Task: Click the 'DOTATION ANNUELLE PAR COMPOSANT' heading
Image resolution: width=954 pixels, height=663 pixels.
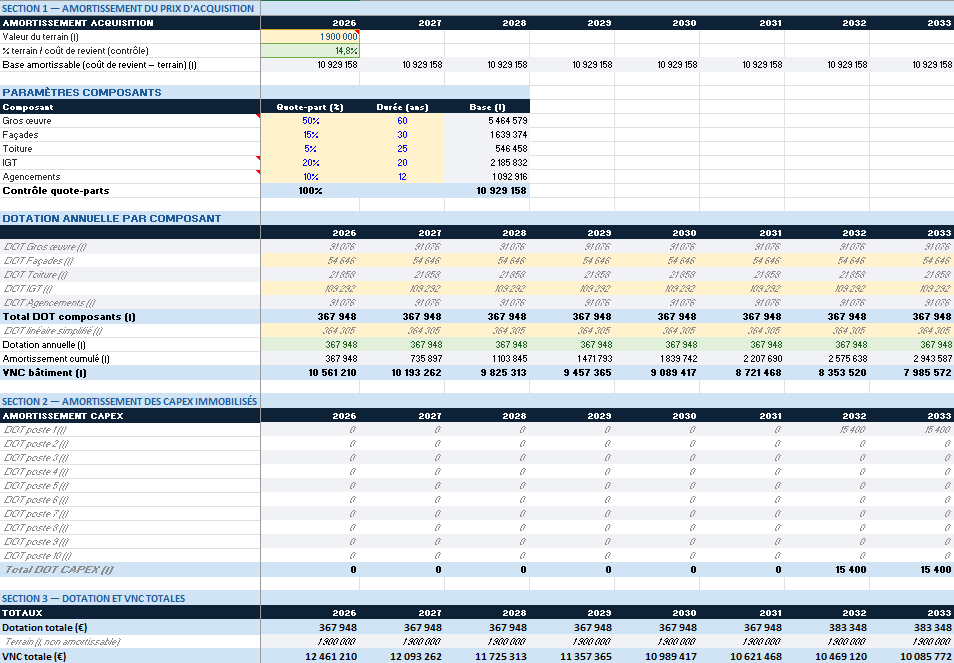Action: coord(112,218)
